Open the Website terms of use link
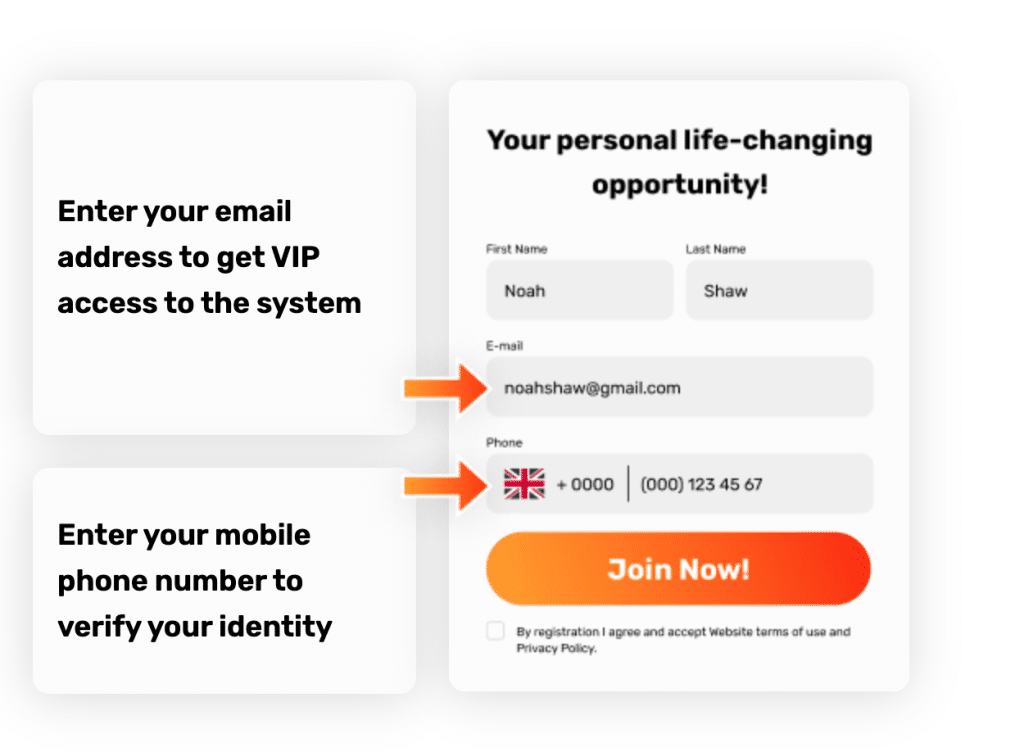The height and width of the screenshot is (752, 1024). [767, 632]
